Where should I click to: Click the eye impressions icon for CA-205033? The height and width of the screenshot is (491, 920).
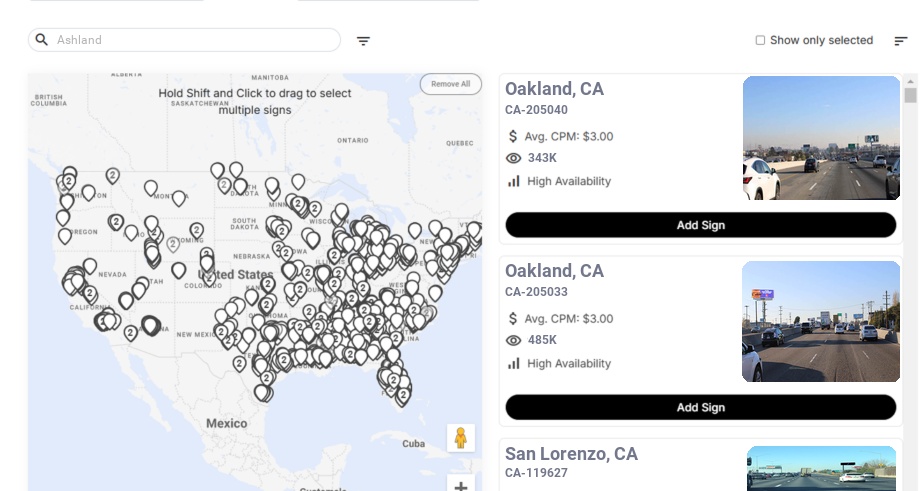click(x=514, y=340)
